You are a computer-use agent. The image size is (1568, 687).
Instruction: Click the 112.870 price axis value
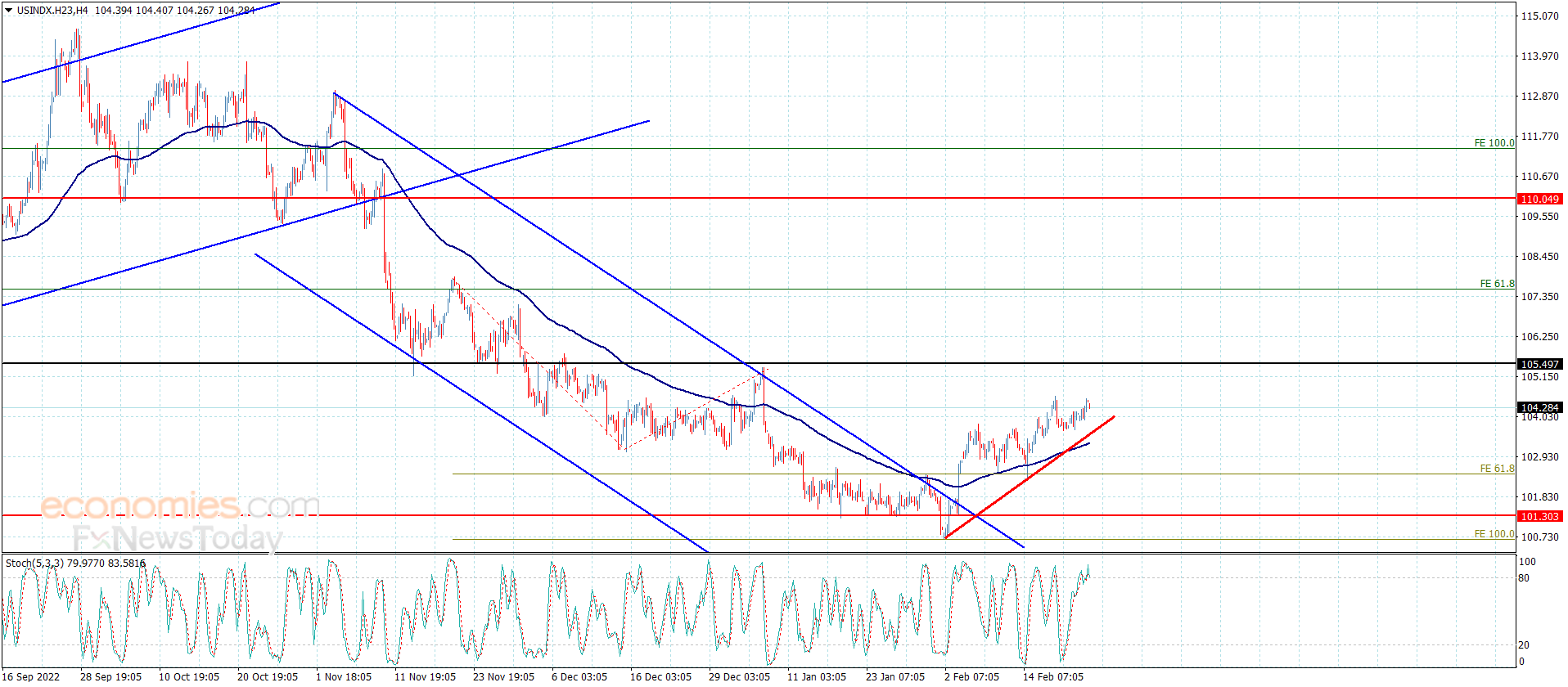tap(1539, 96)
